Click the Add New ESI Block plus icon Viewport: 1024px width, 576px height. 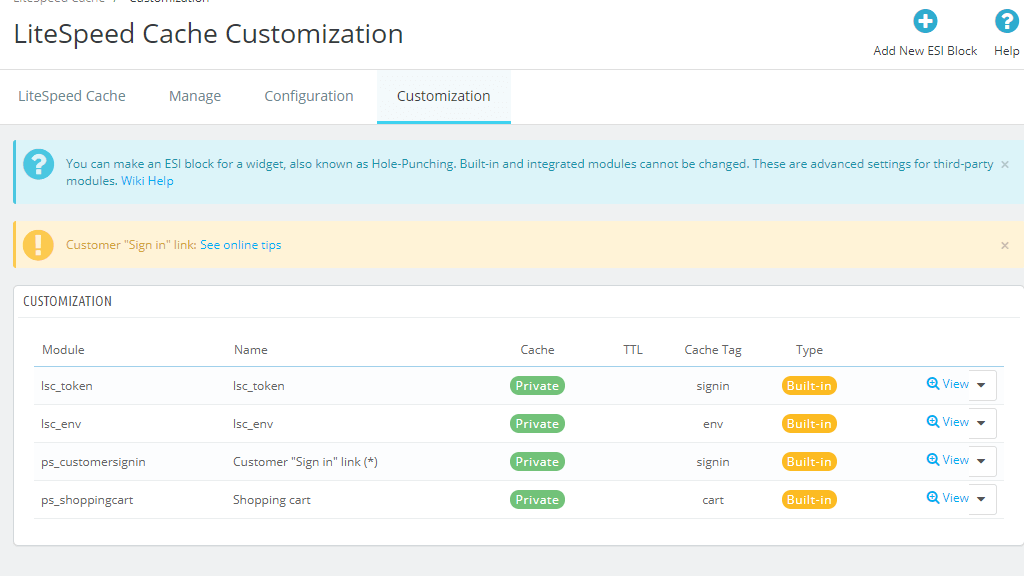click(925, 22)
